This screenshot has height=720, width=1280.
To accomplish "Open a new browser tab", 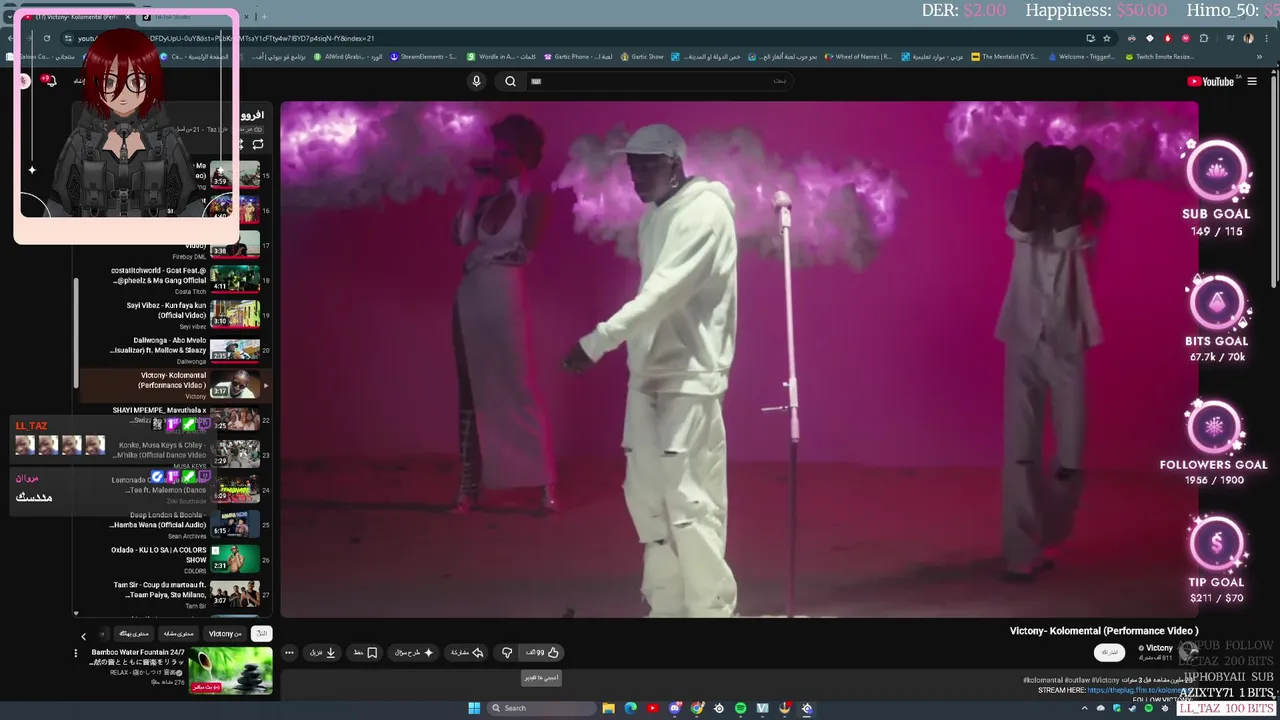I will (x=264, y=16).
